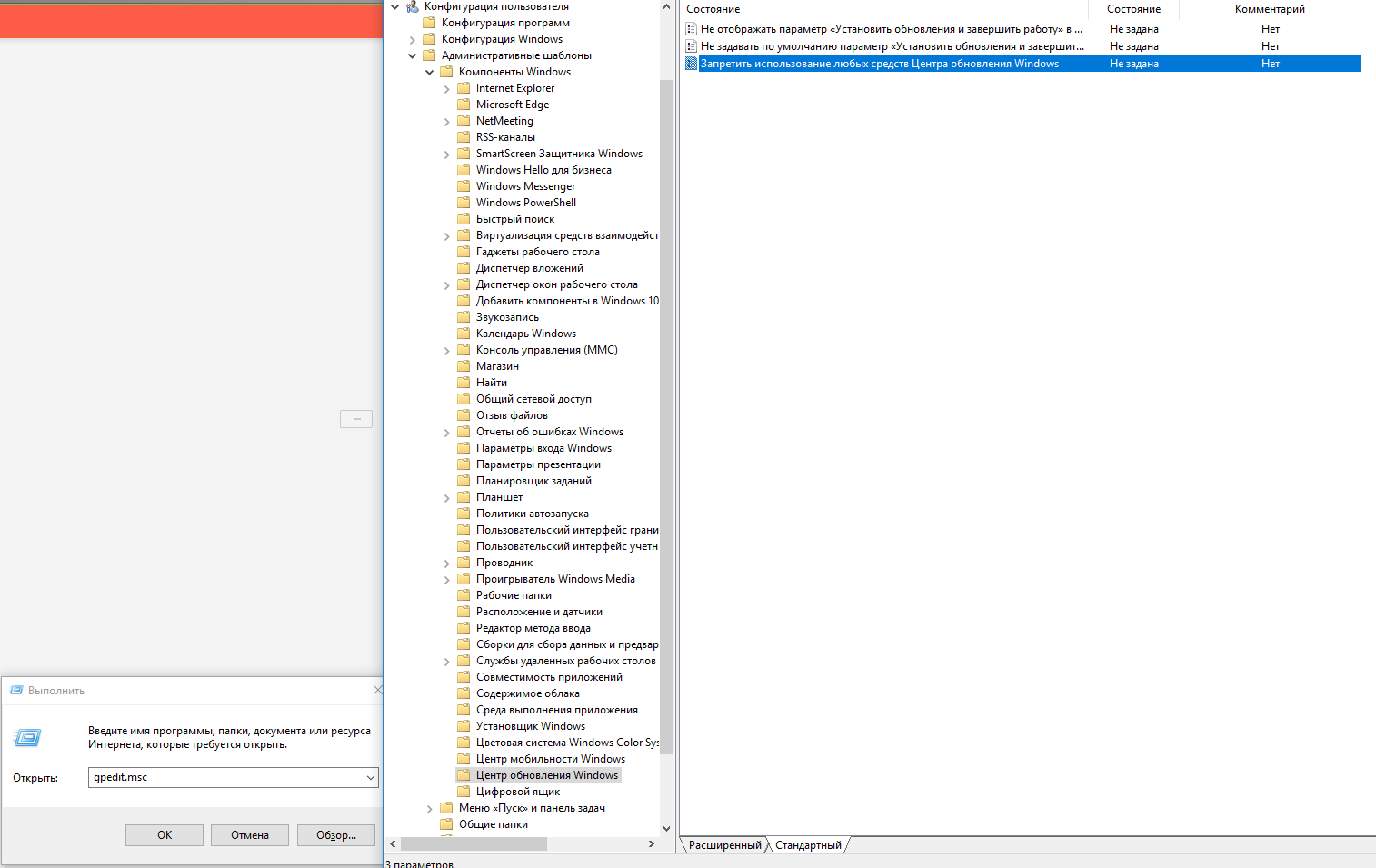Screen dimensions: 1376x868
Task: Expand the Internet Explorer tree node
Action: [x=446, y=89]
